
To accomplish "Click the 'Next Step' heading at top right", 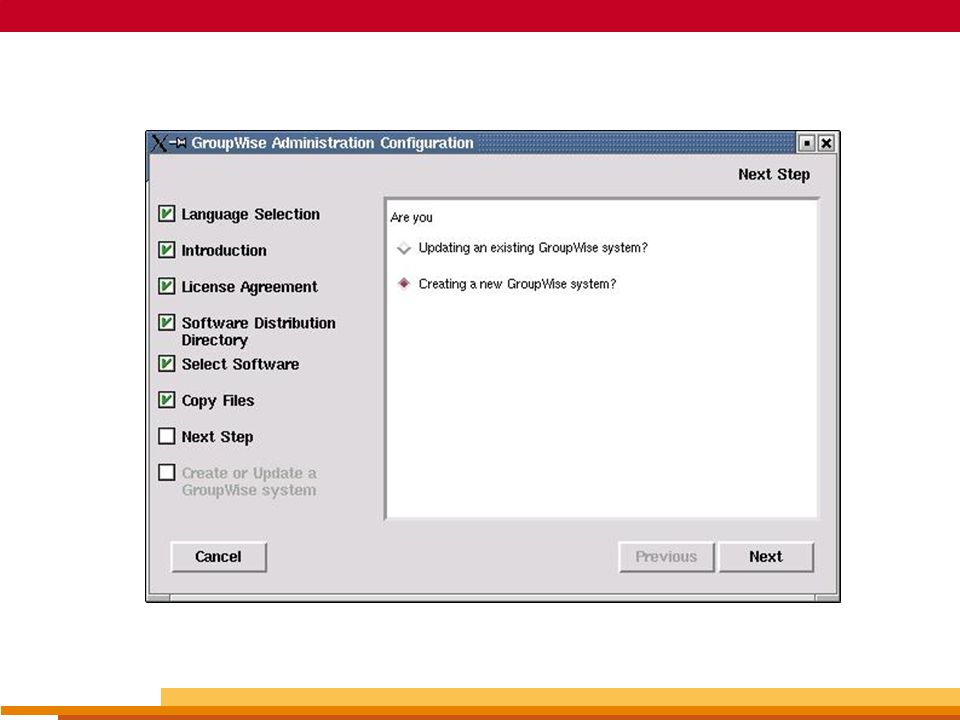I will click(x=774, y=174).
